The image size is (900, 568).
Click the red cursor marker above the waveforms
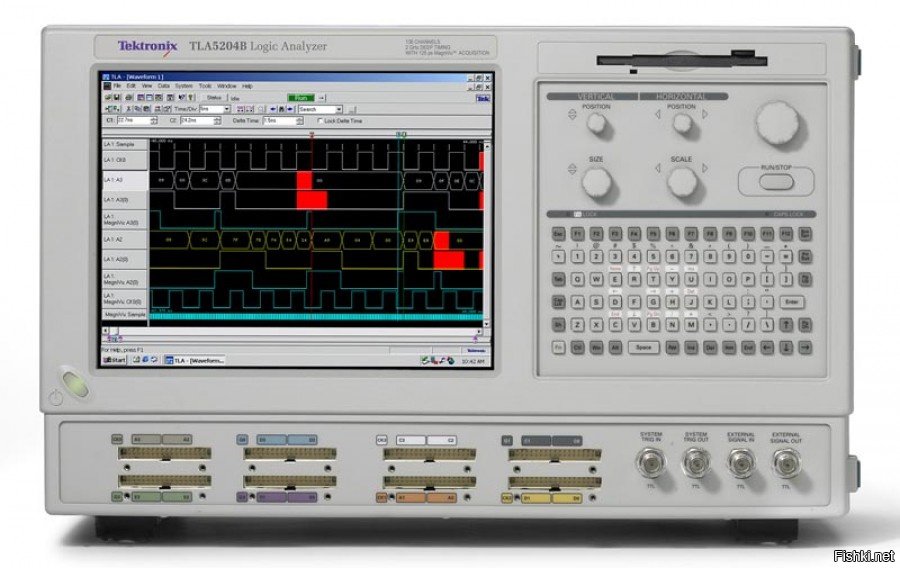(312, 134)
